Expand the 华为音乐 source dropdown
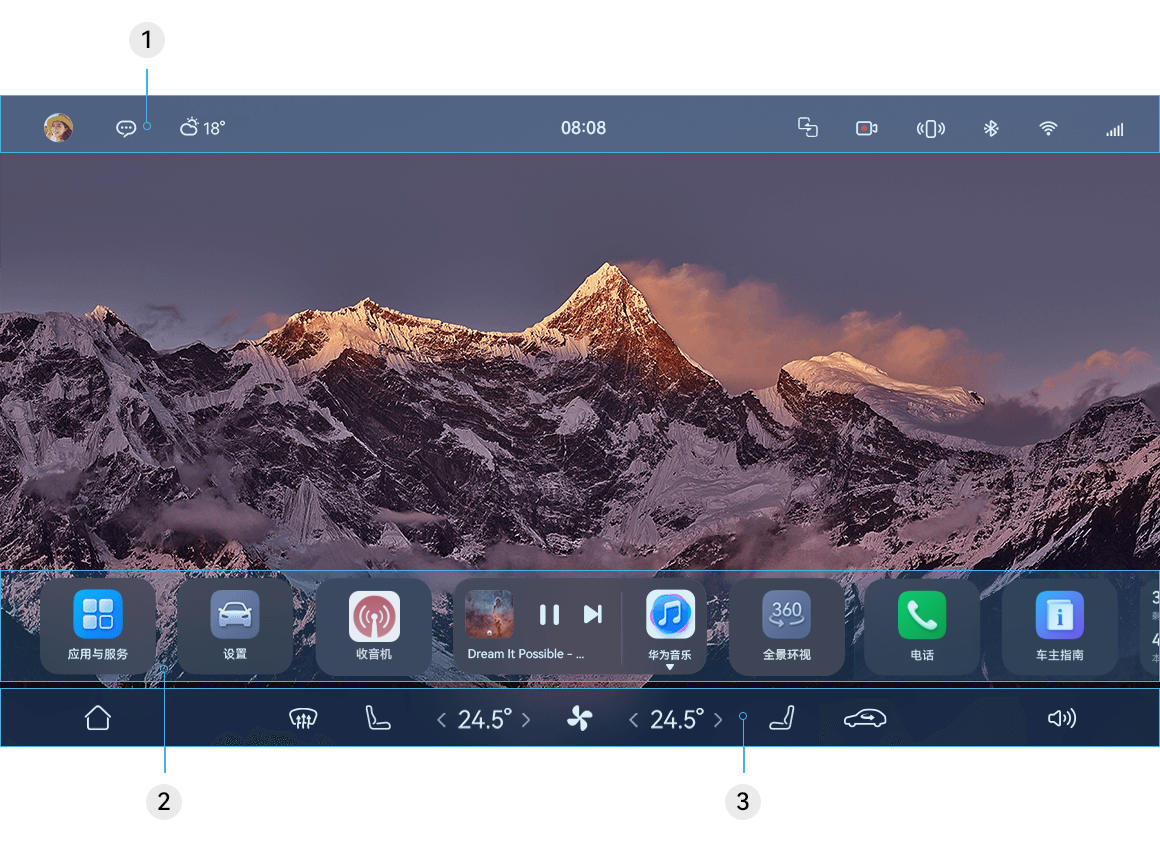Screen dimensions: 1160x853 point(670,666)
